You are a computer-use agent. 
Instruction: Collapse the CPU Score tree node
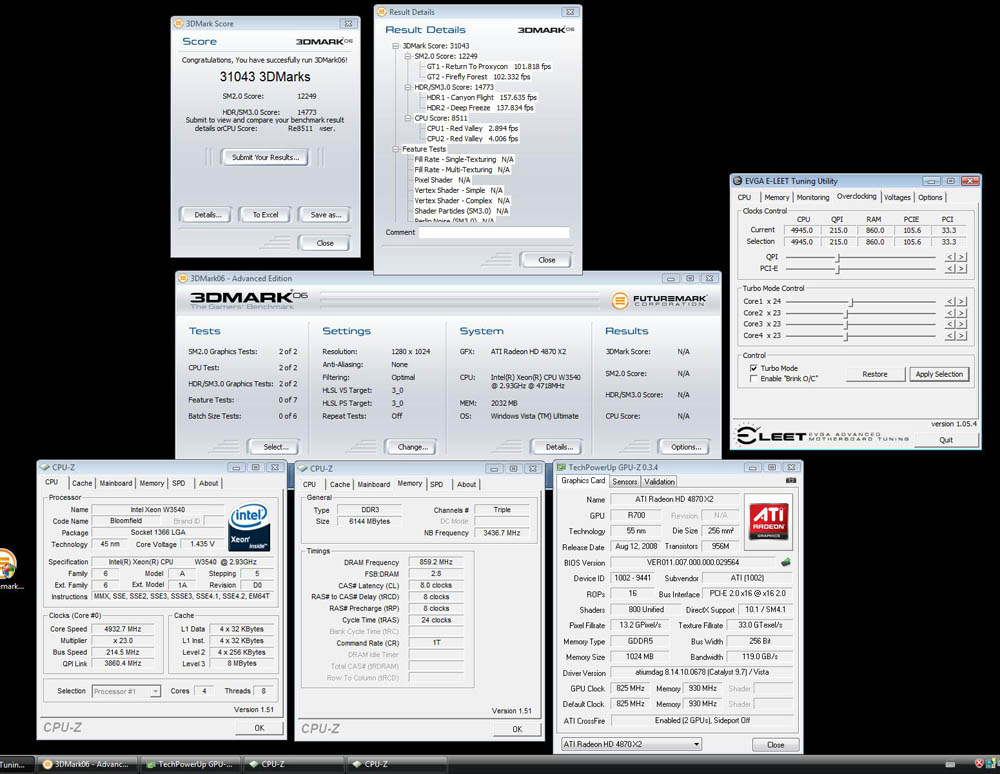pos(408,118)
